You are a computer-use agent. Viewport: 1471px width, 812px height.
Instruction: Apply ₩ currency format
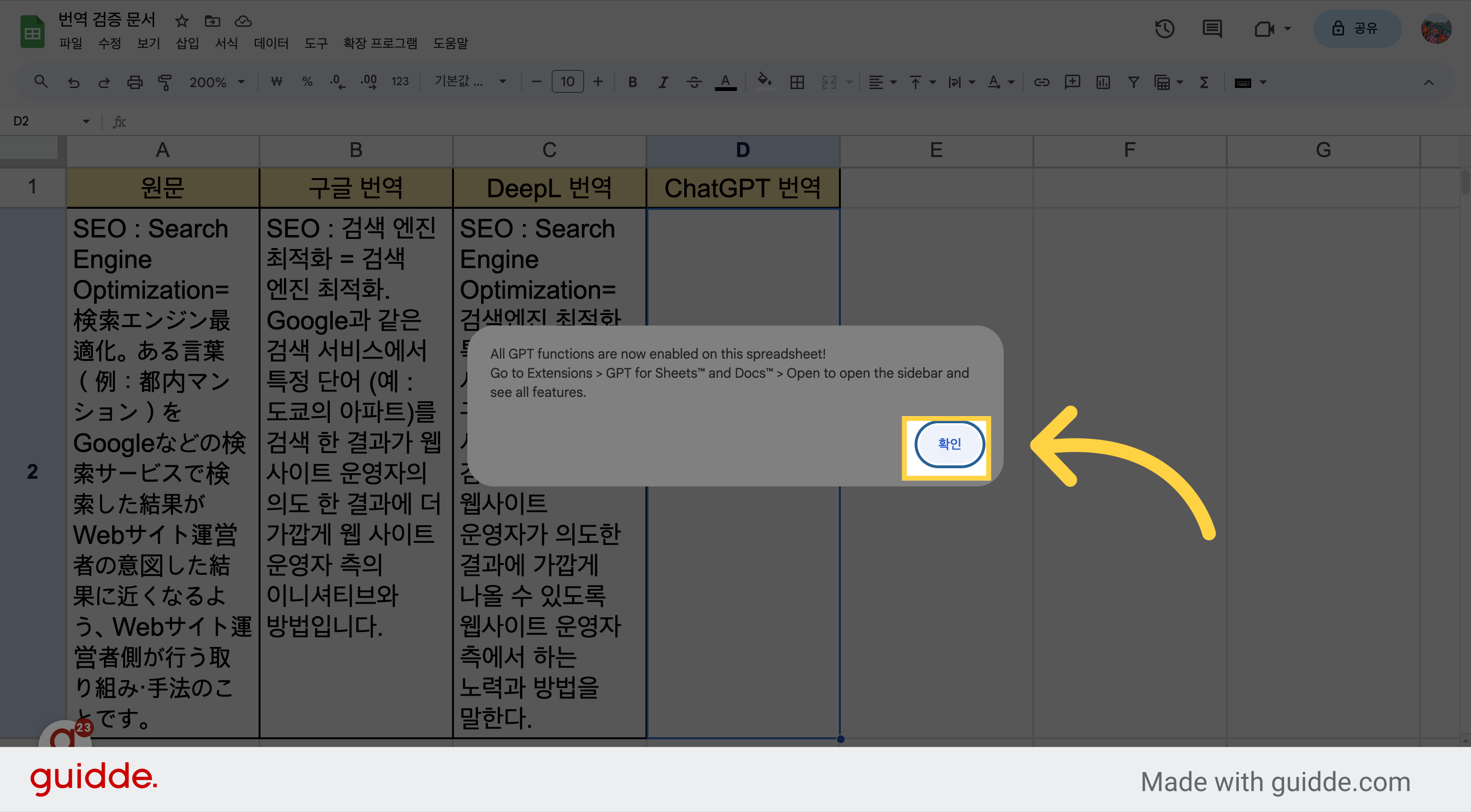click(x=277, y=82)
